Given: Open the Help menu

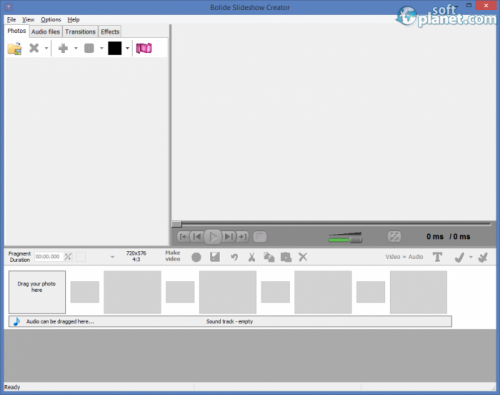Looking at the screenshot, I should (73, 20).
